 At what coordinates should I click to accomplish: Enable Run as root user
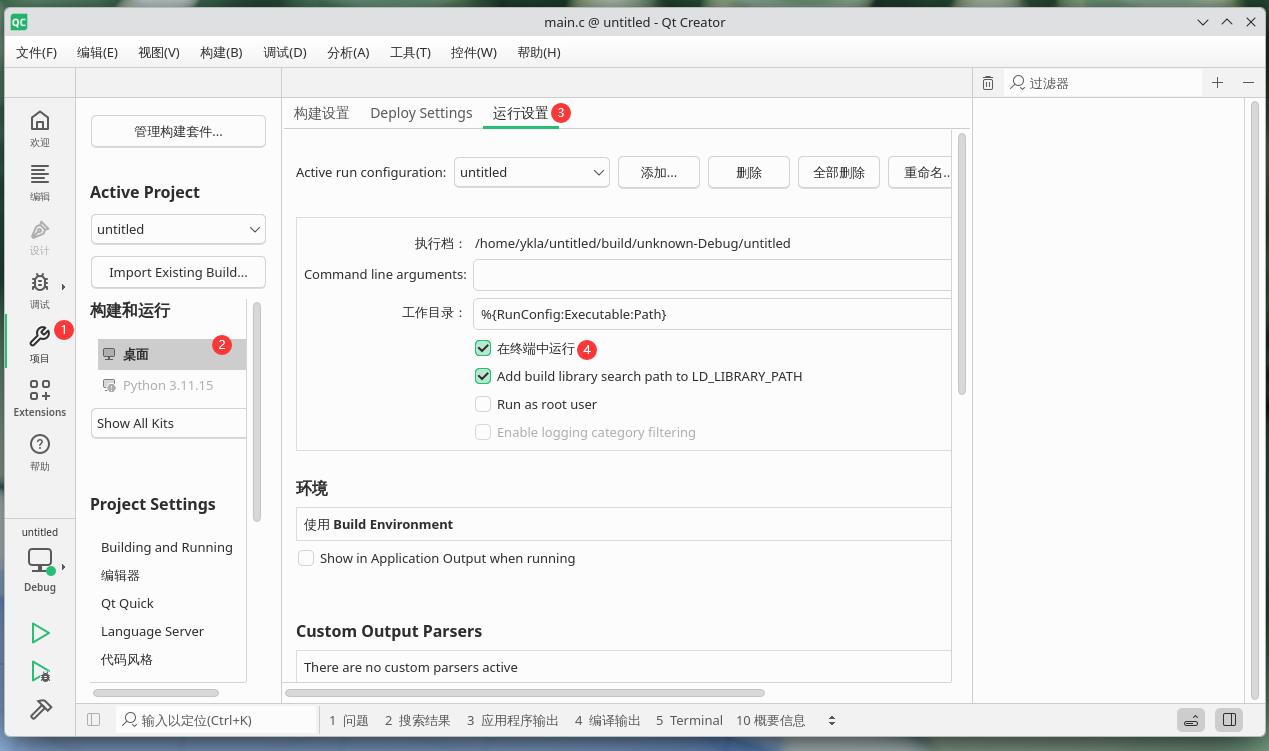tap(483, 405)
